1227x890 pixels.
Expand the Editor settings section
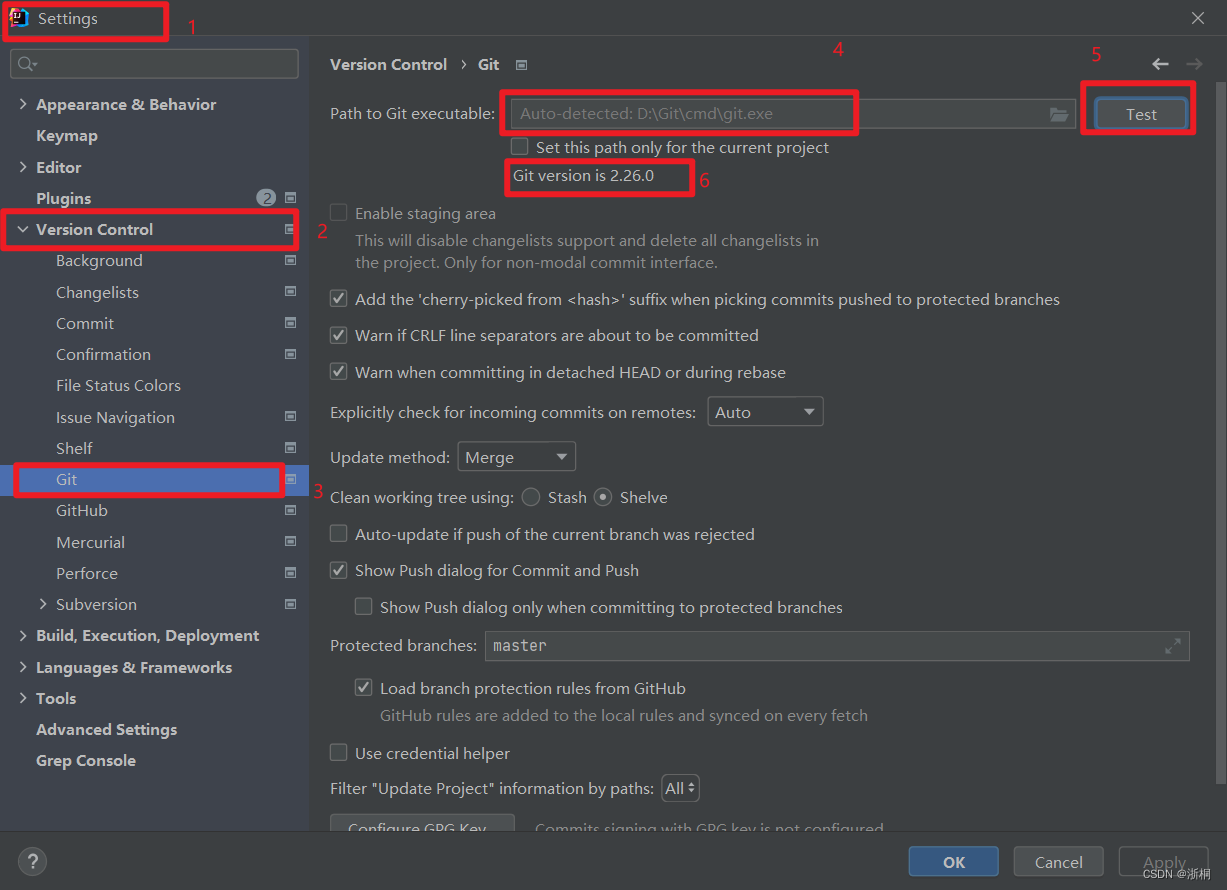23,167
